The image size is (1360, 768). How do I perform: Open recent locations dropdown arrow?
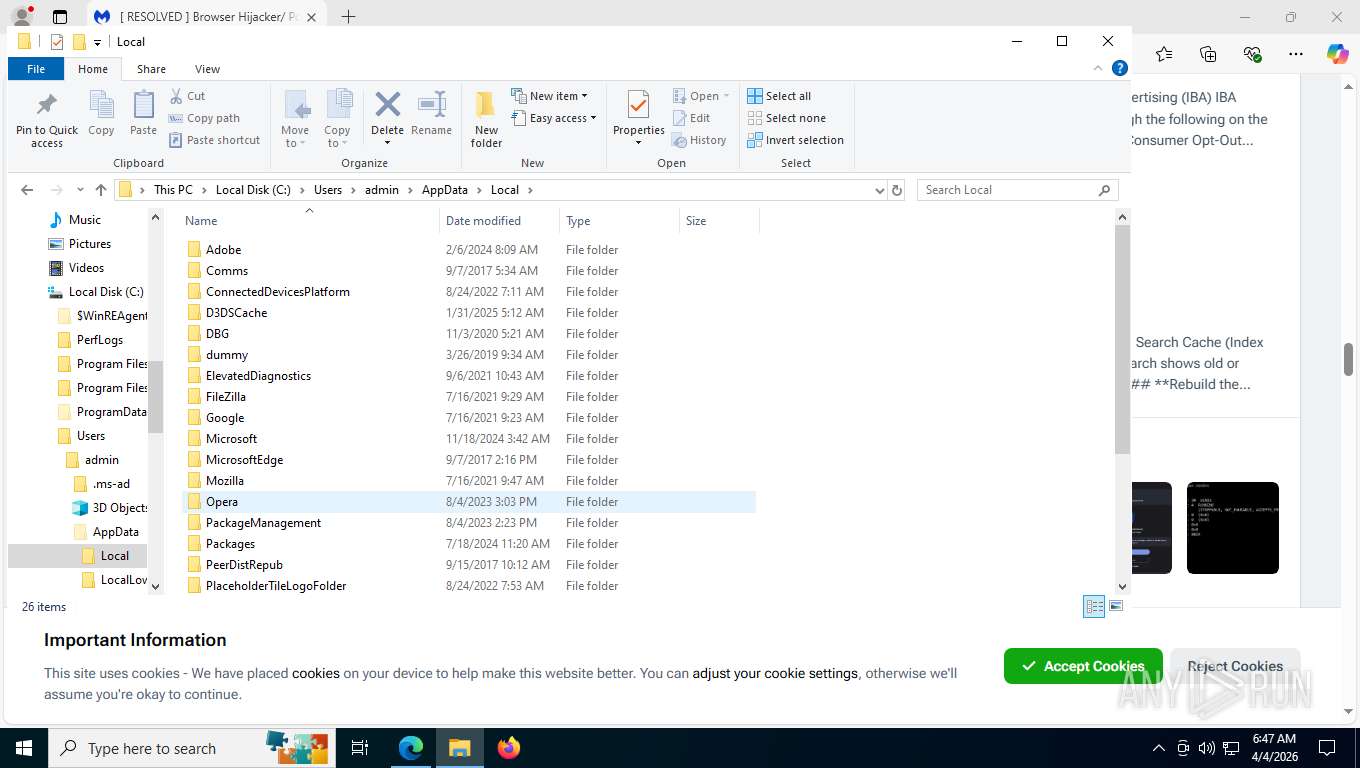[x=79, y=190]
